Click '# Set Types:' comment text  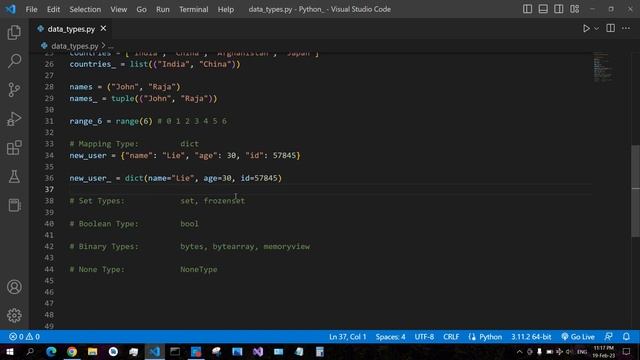pos(97,201)
